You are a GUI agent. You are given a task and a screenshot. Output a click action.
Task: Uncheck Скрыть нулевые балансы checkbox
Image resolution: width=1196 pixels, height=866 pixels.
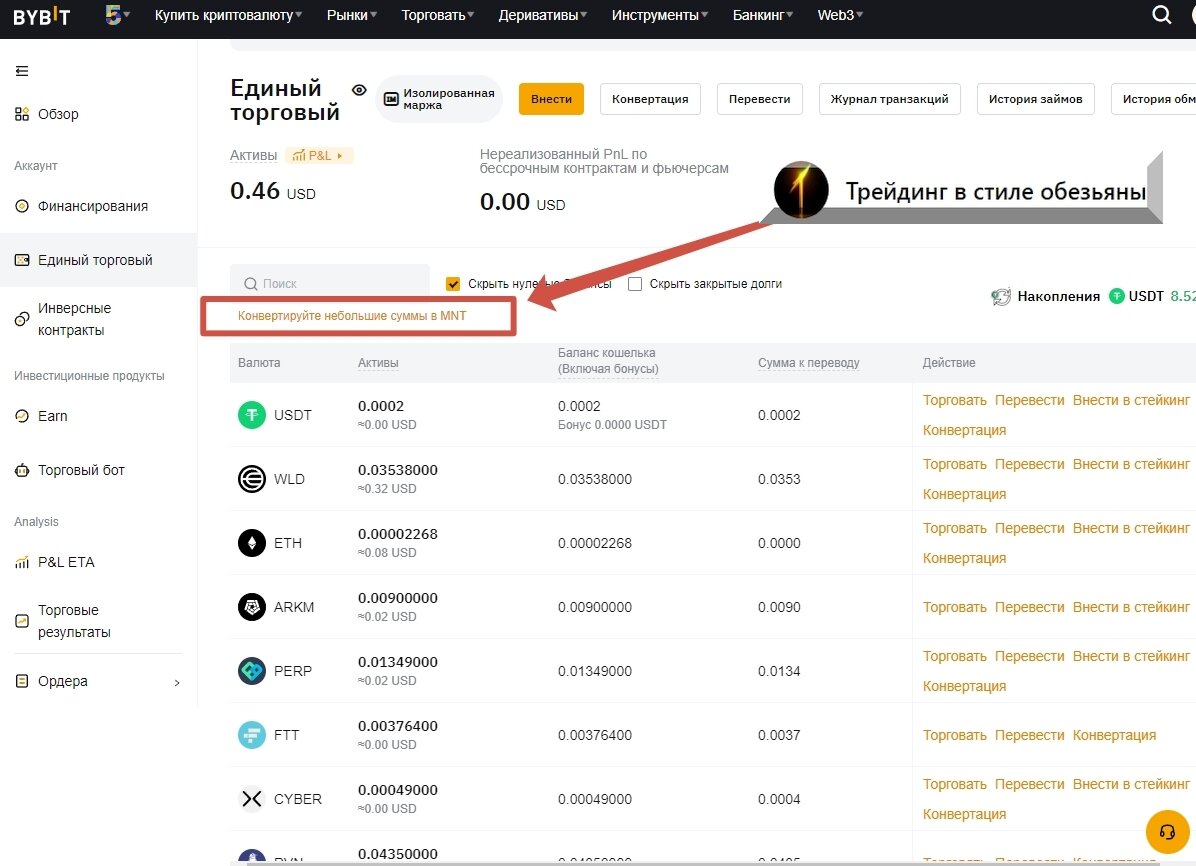(453, 284)
